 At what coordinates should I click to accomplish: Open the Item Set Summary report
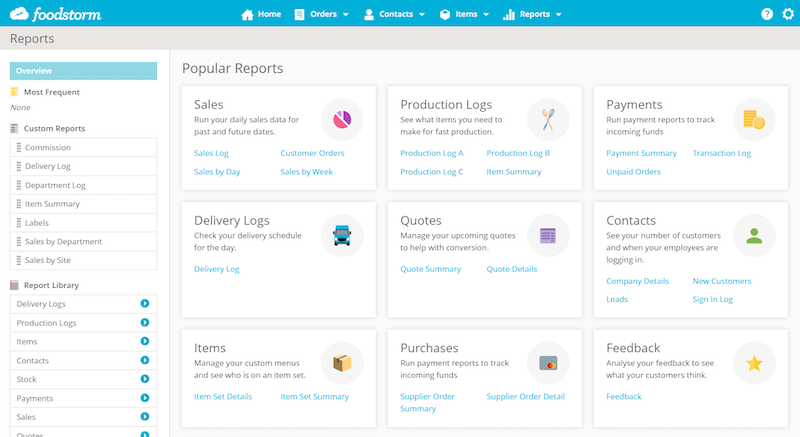pyautogui.click(x=314, y=396)
